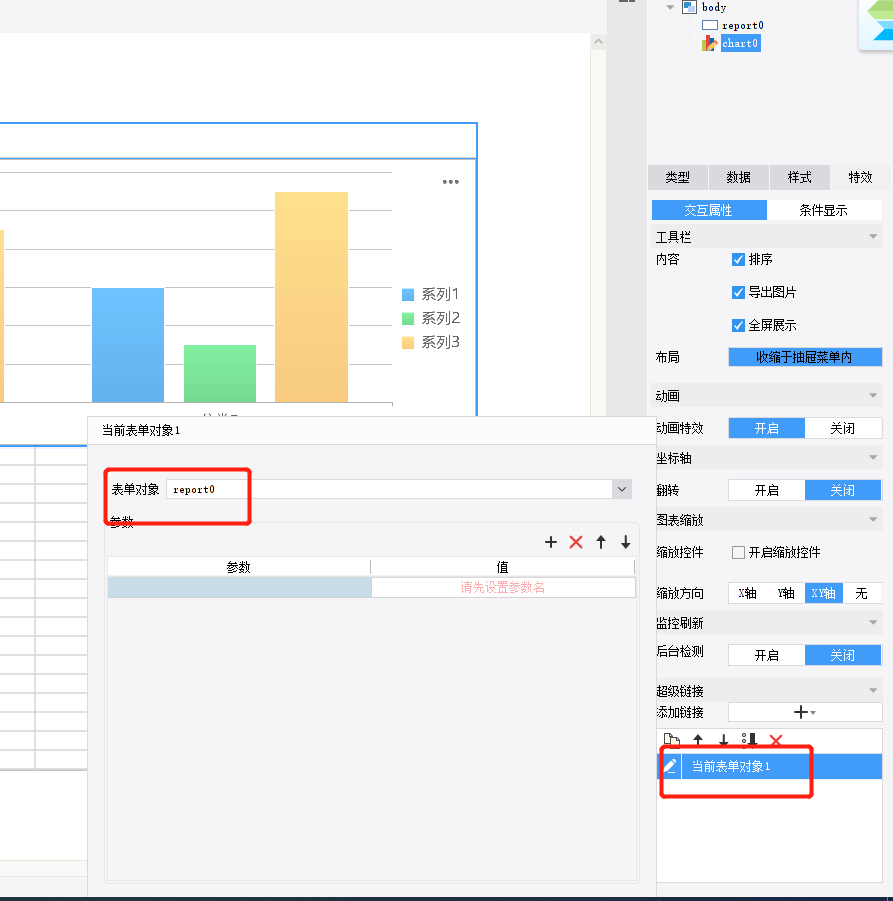
Task: Move hyperlink up in the link list
Action: click(698, 740)
